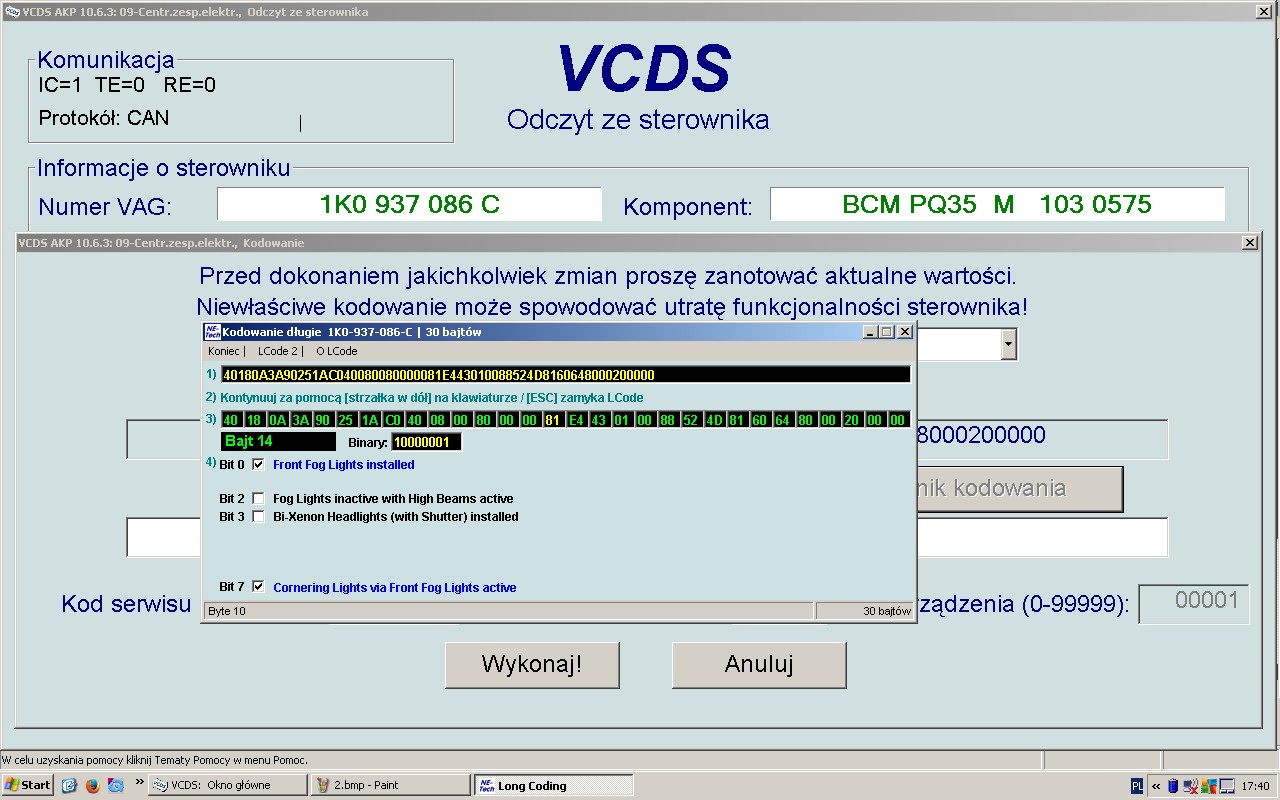Expand hidden quick launch items chevron

(139, 782)
